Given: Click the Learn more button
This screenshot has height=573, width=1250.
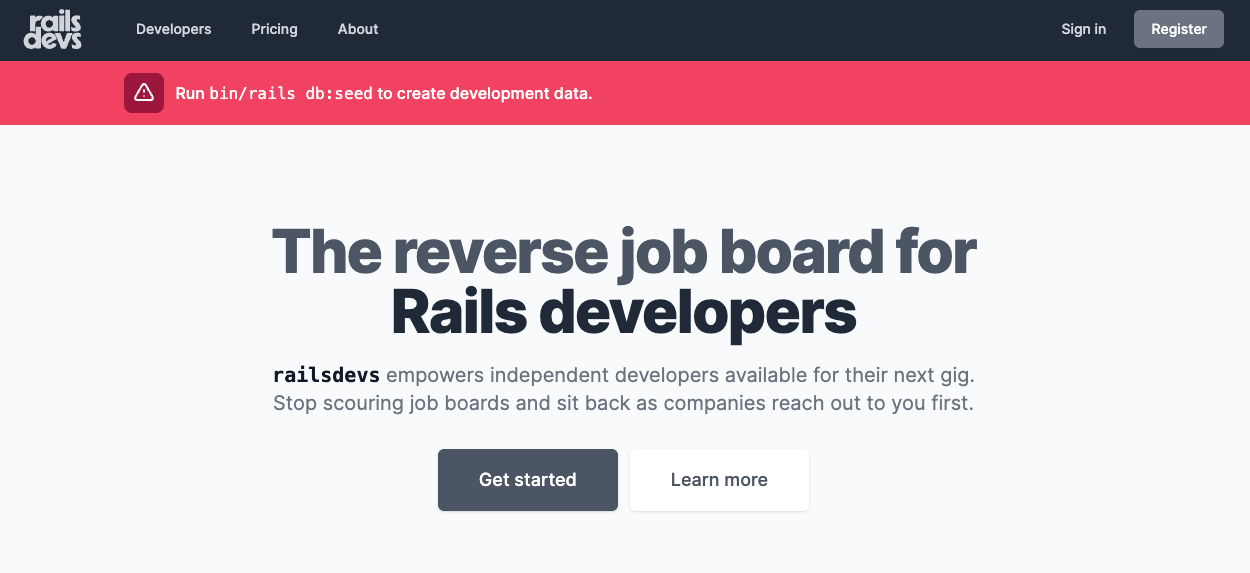Looking at the screenshot, I should coord(719,480).
